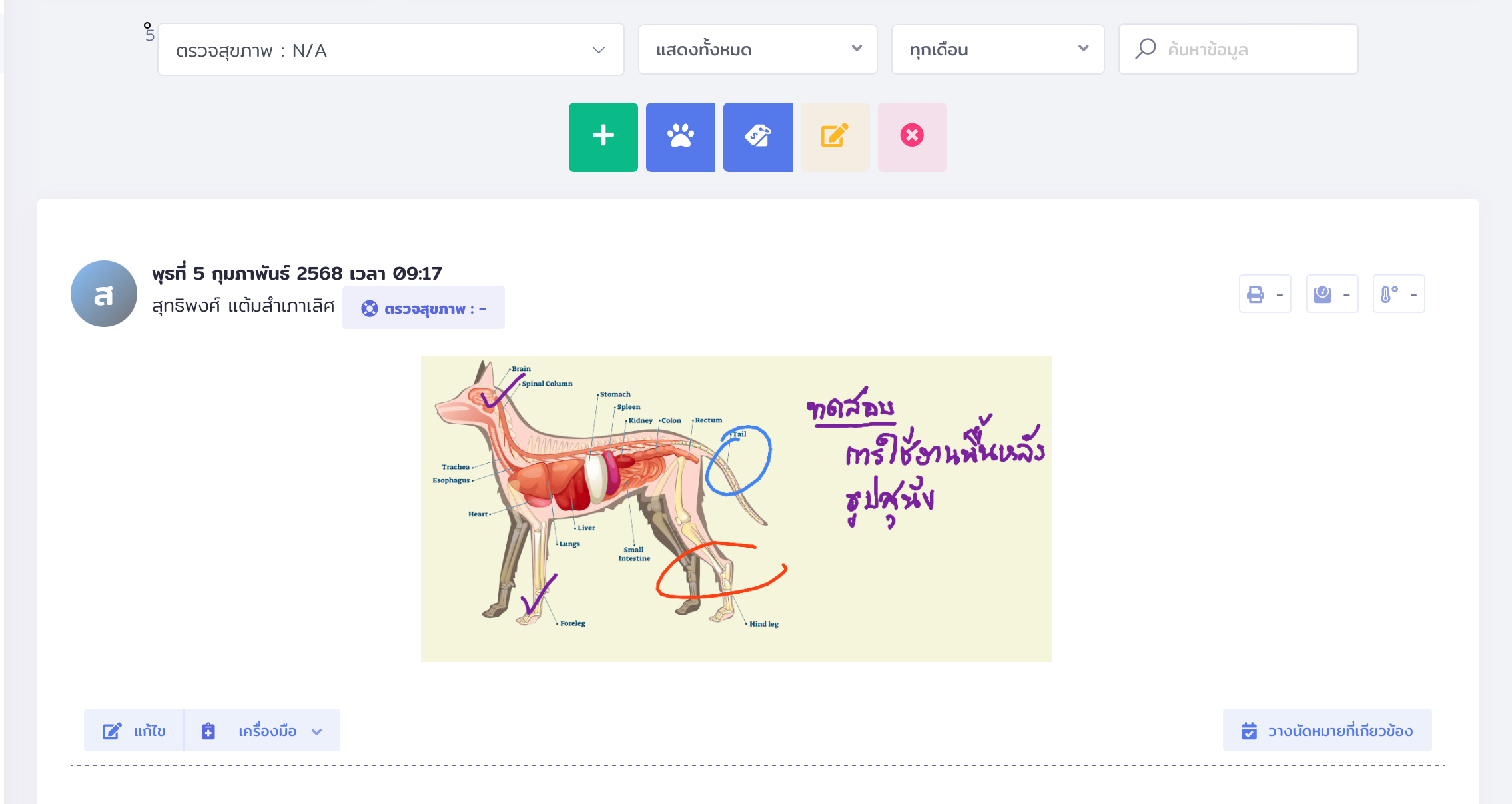The image size is (1512, 804).
Task: Click the printer icon button
Action: pyautogui.click(x=1264, y=294)
